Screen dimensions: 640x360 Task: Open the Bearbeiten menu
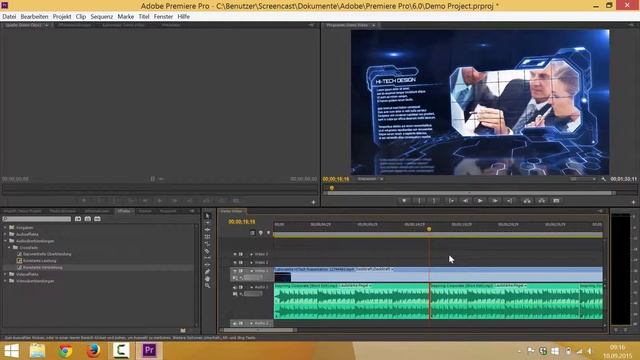tap(34, 16)
